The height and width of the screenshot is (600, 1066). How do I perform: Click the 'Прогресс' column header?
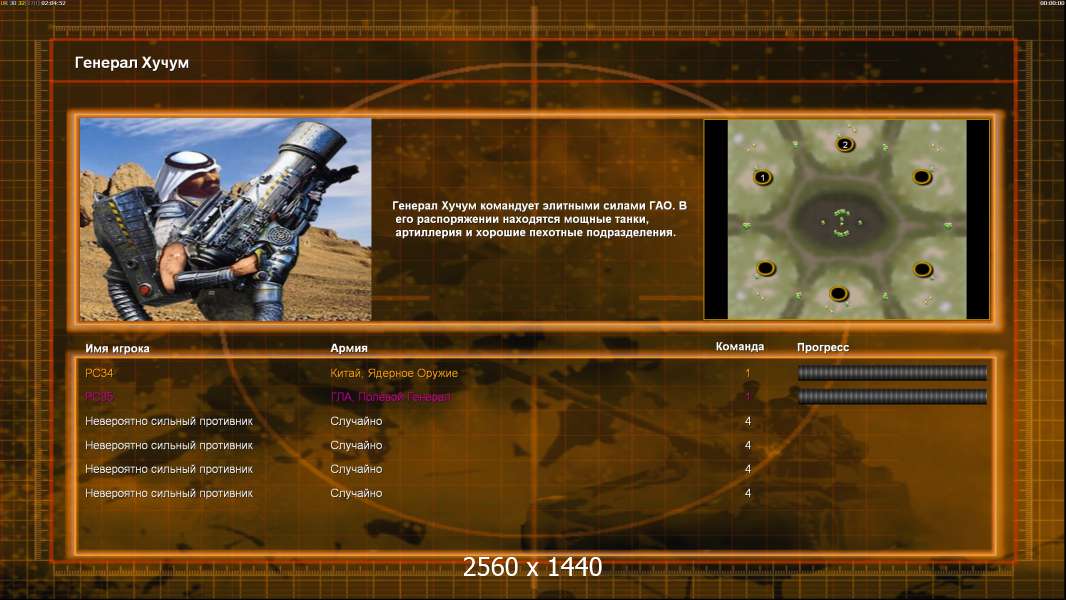point(823,347)
